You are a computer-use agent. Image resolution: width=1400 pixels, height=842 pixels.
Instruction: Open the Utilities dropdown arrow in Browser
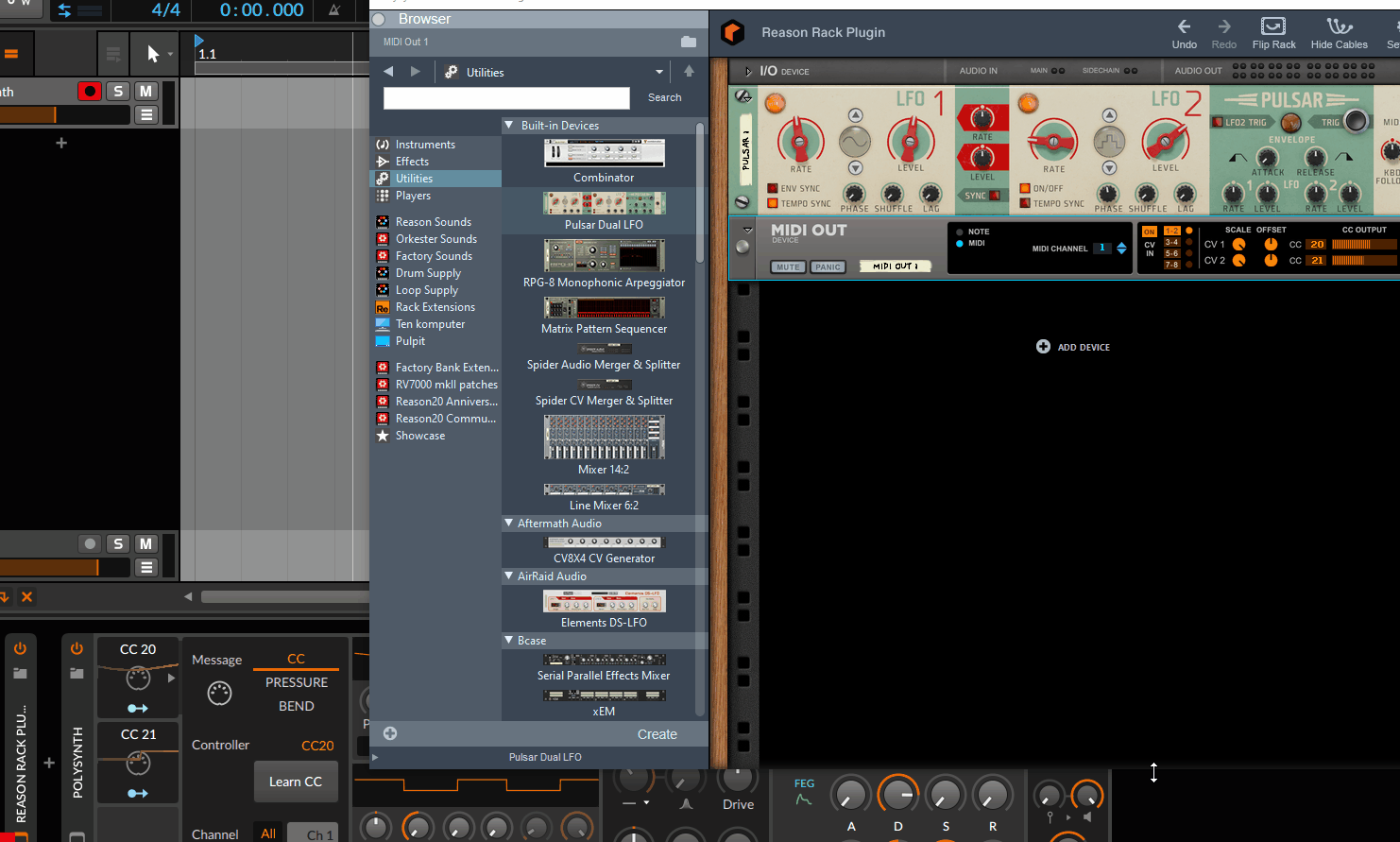[659, 72]
